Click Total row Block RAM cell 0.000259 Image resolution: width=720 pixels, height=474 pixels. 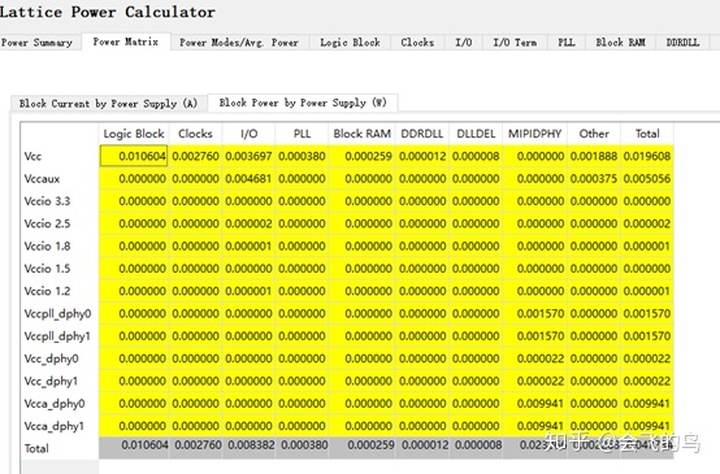click(x=362, y=448)
